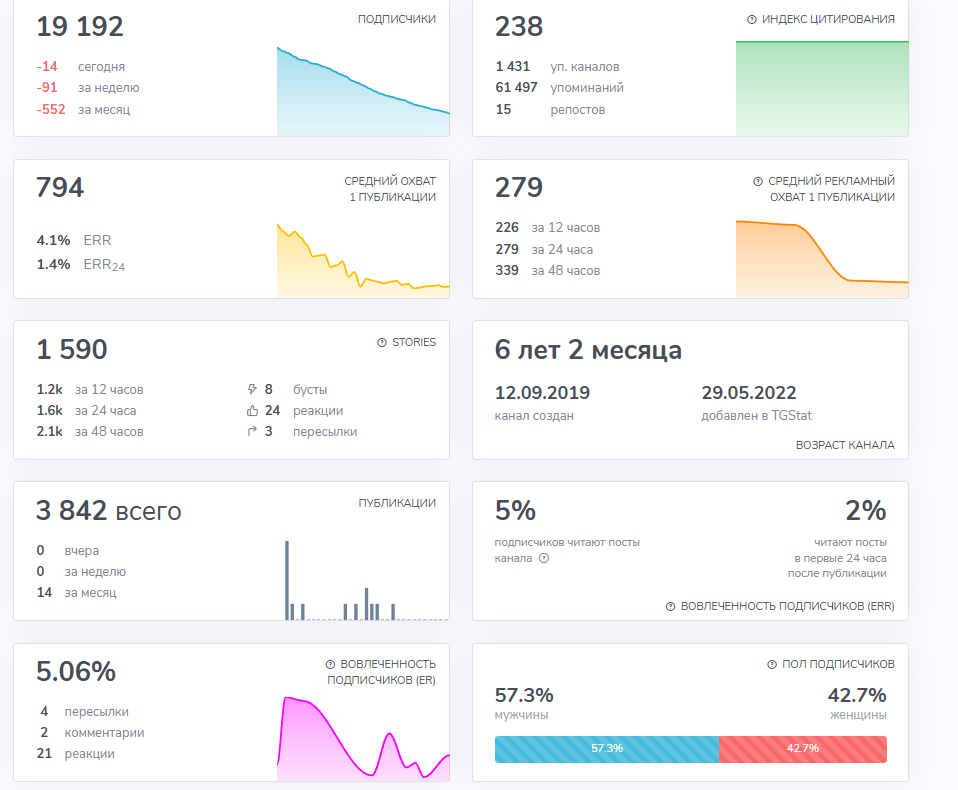Click help icon beside ВОВЛЕЧЕННОСТЬ ПОДПИСЧИКОВ (ERR)
Image resolution: width=958 pixels, height=790 pixels.
670,606
